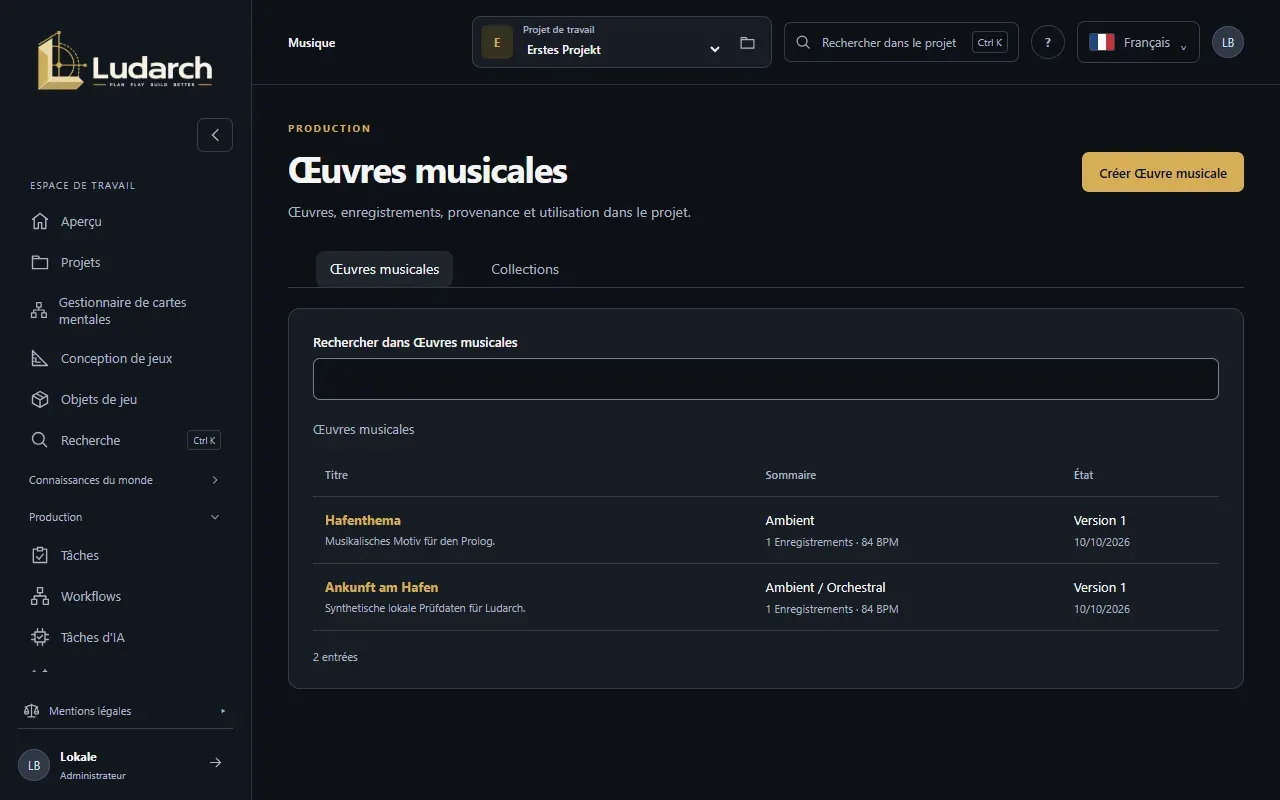1280x800 pixels.
Task: Click the Créer Œuvre musicale button
Action: [1163, 172]
